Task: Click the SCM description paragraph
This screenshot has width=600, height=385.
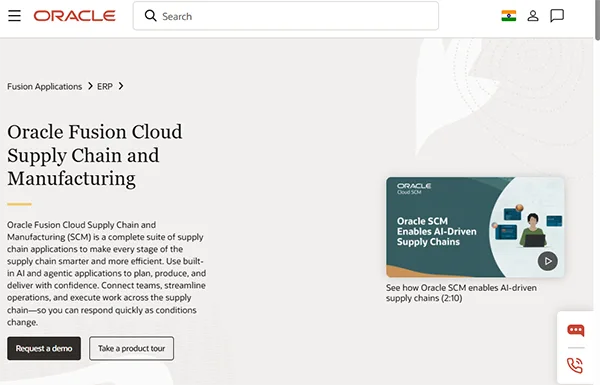Action: point(106,273)
